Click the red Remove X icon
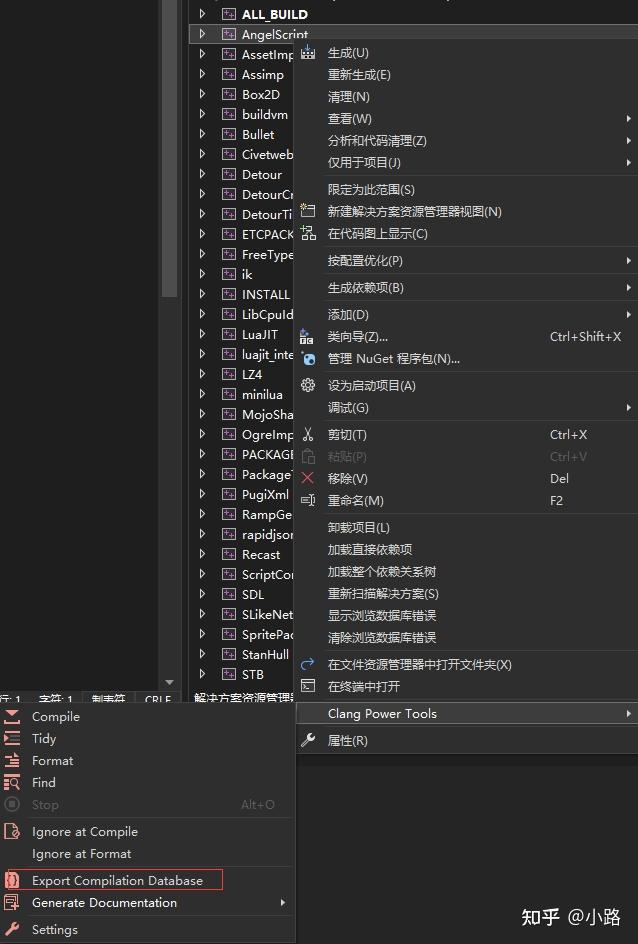The image size is (638, 944). [308, 478]
